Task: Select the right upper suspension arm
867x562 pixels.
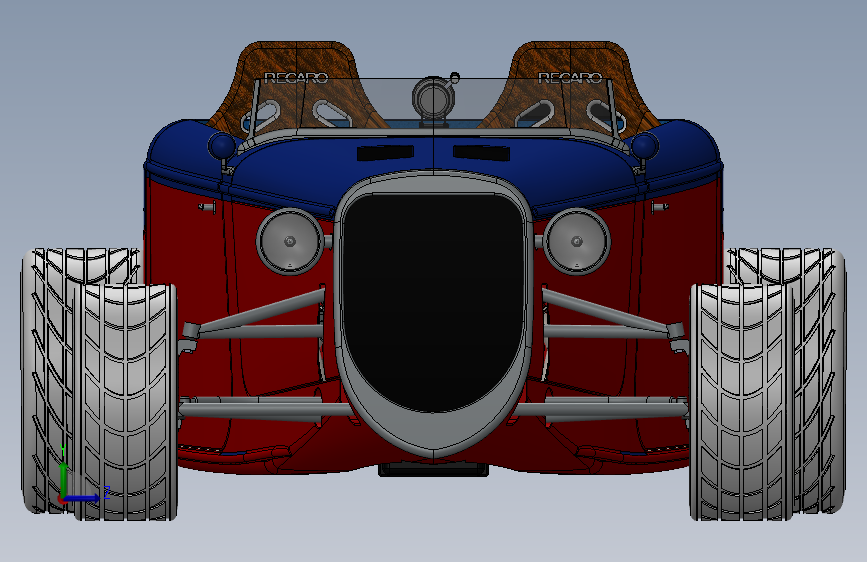Action: (608, 313)
